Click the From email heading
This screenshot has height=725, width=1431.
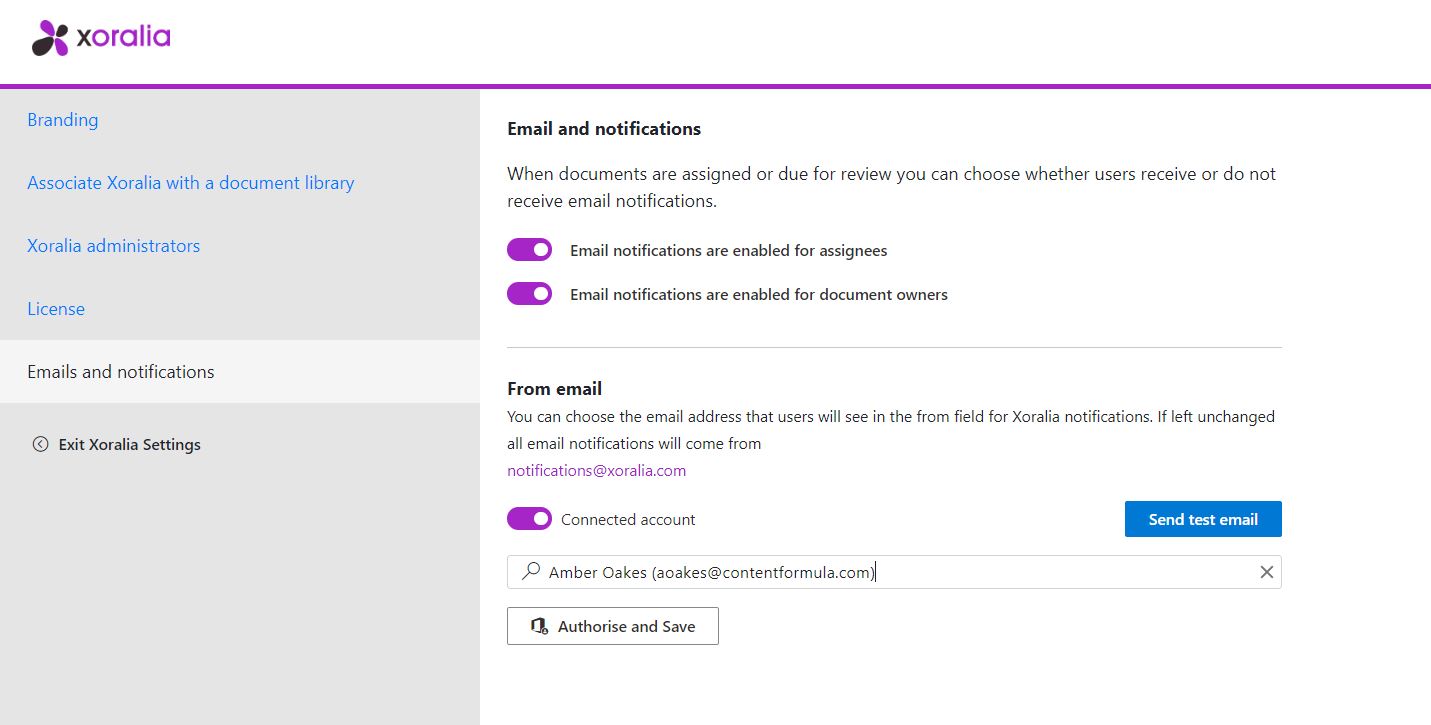[555, 389]
